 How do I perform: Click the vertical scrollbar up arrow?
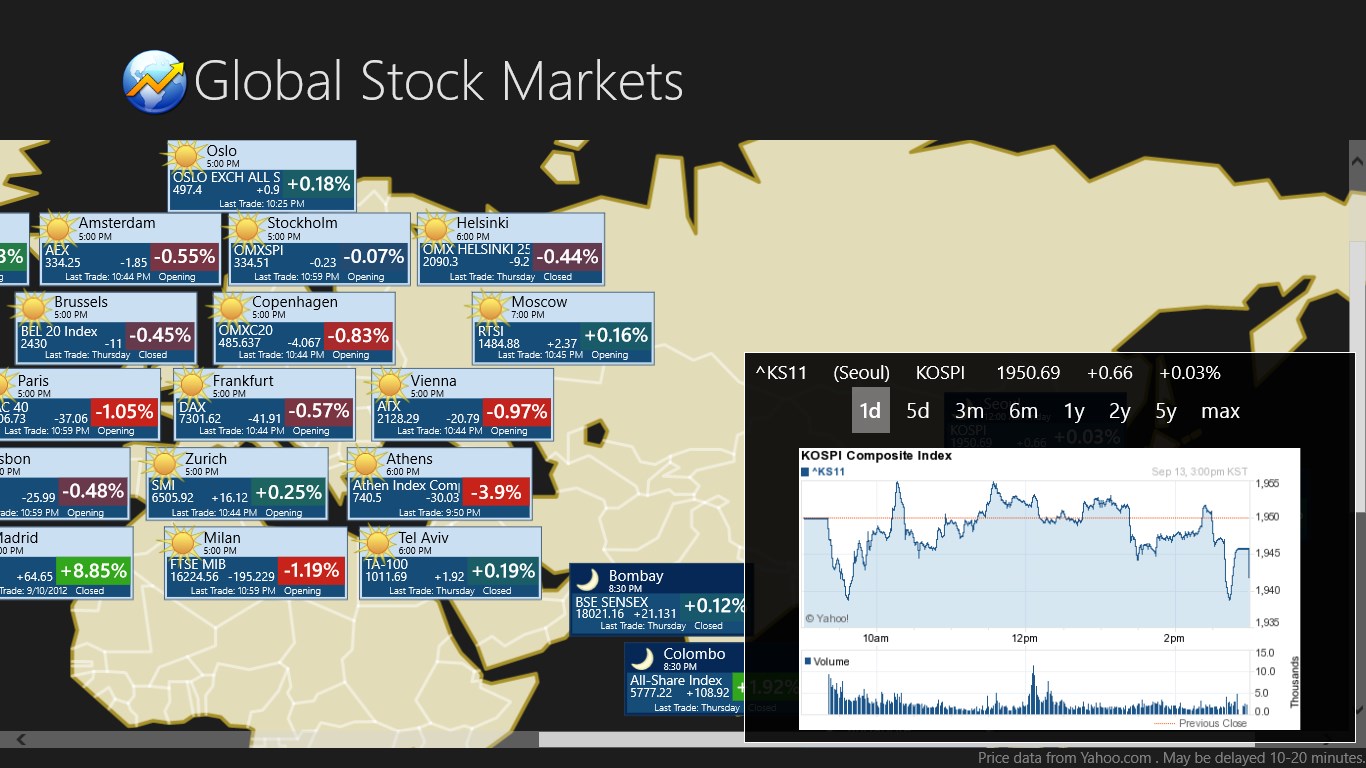(1357, 159)
